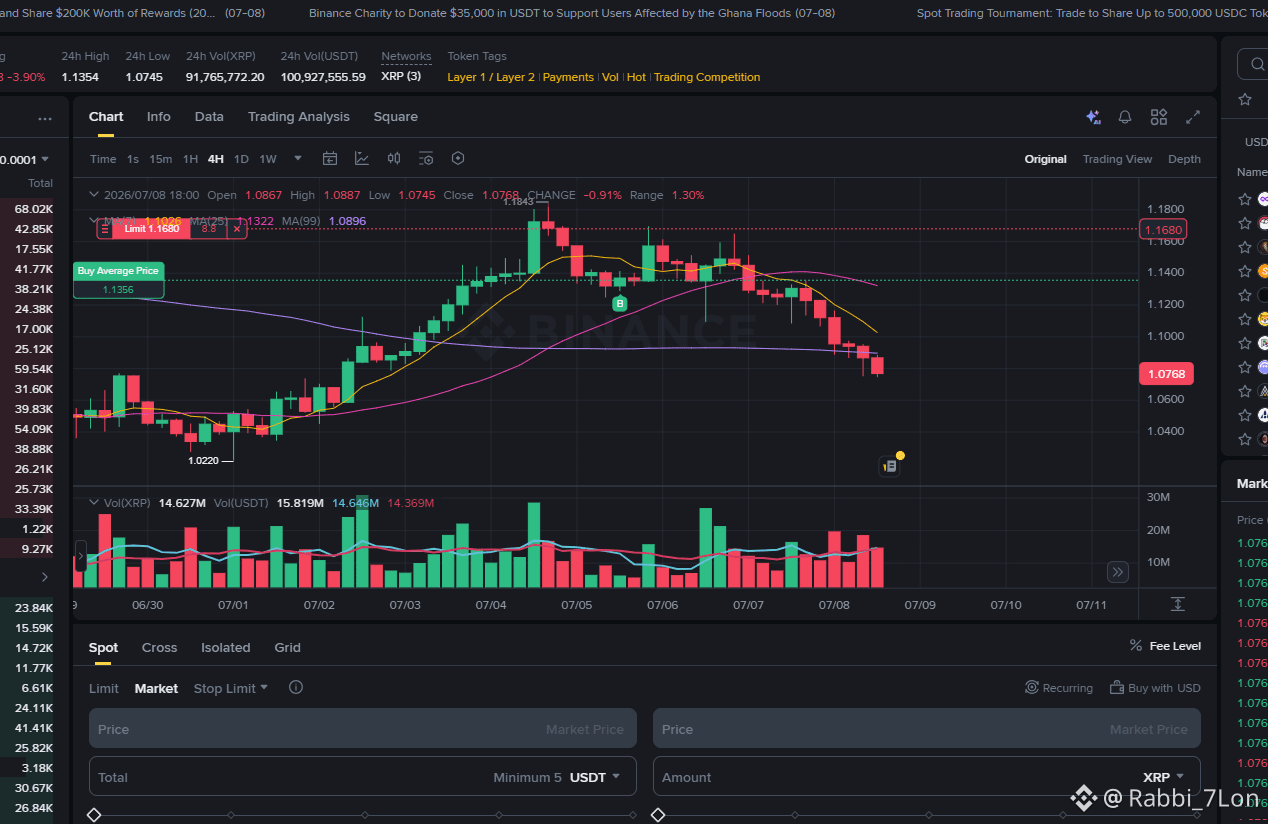The image size is (1268, 824).
Task: Click the Limit 1.1680 order handle icon
Action: (x=105, y=229)
